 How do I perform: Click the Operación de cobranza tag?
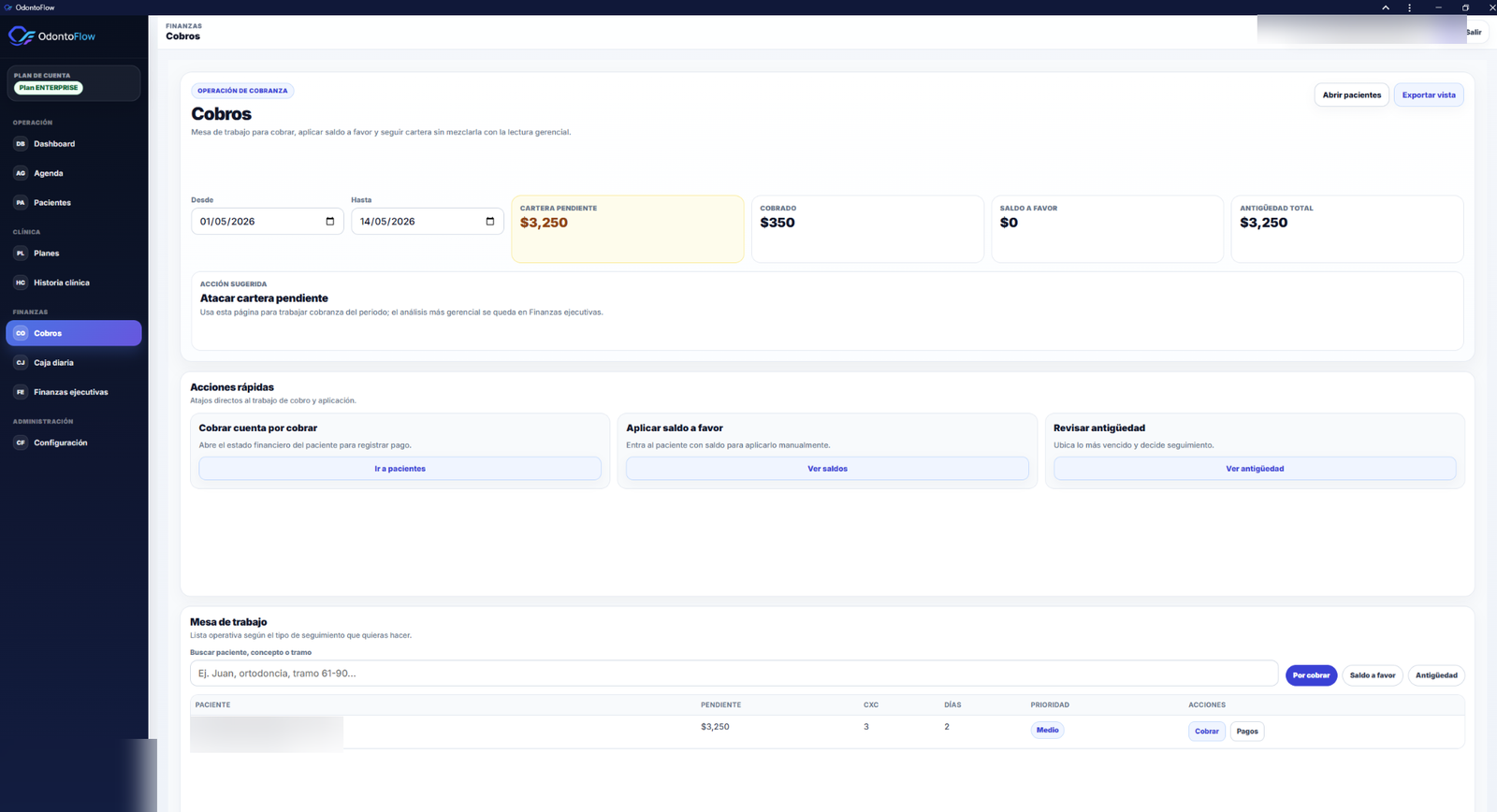(242, 91)
